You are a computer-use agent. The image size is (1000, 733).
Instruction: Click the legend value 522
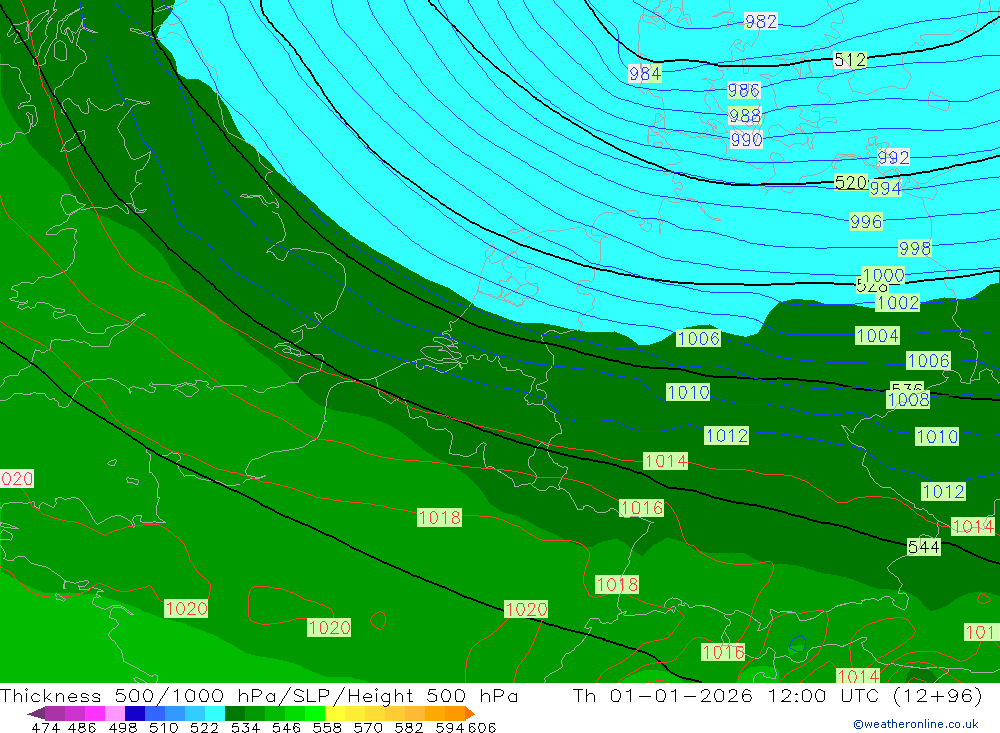click(205, 728)
